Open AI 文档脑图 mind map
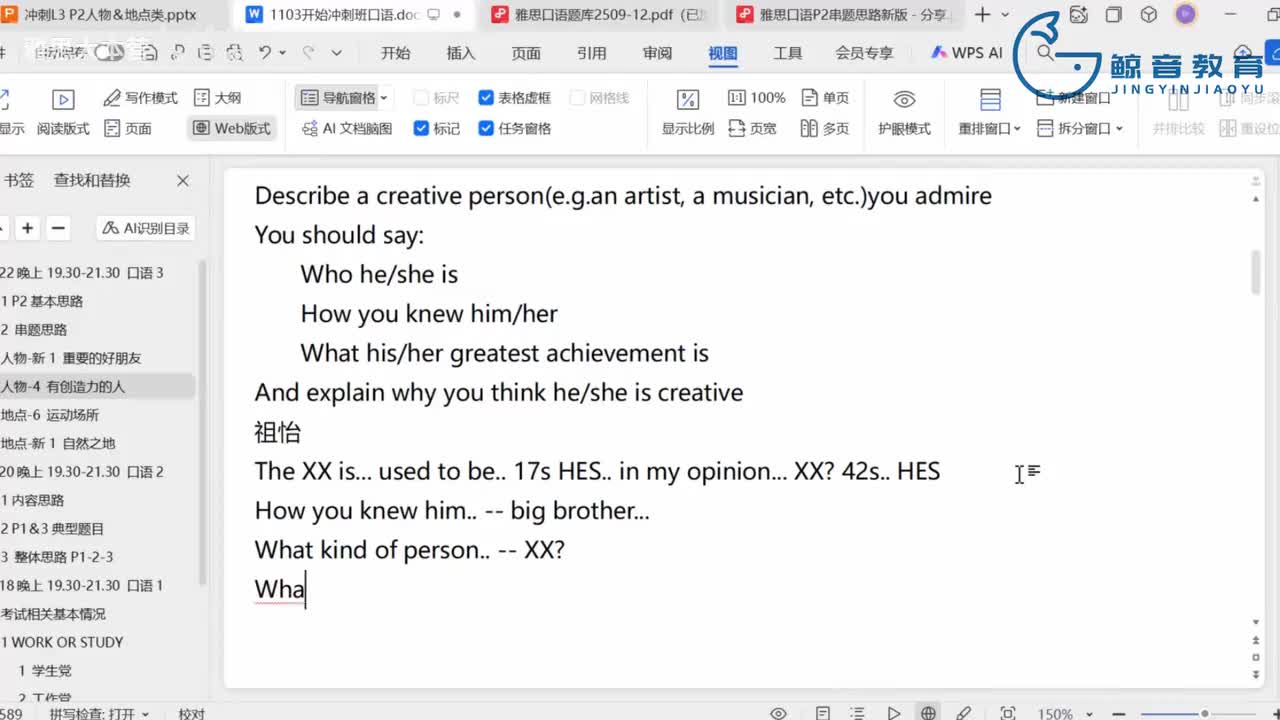The height and width of the screenshot is (720, 1280). [x=347, y=128]
